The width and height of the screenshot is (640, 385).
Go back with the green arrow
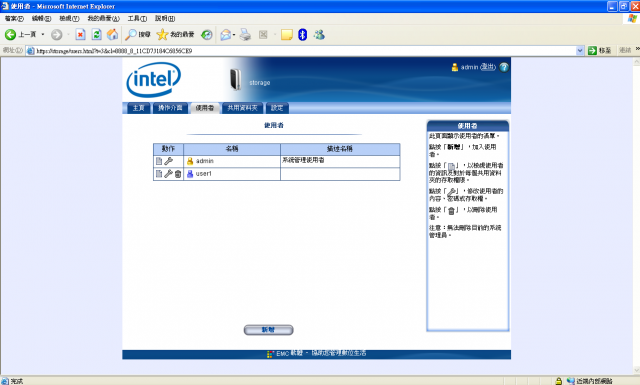coord(10,35)
